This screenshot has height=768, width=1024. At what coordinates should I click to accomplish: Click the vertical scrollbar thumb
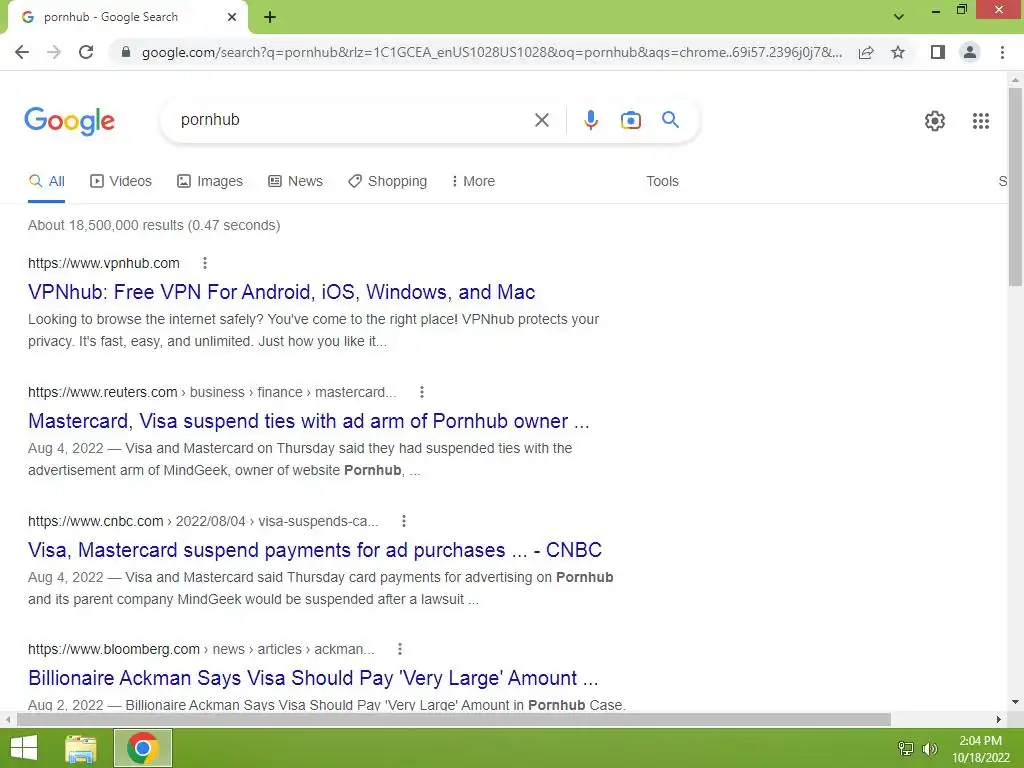pos(1015,187)
